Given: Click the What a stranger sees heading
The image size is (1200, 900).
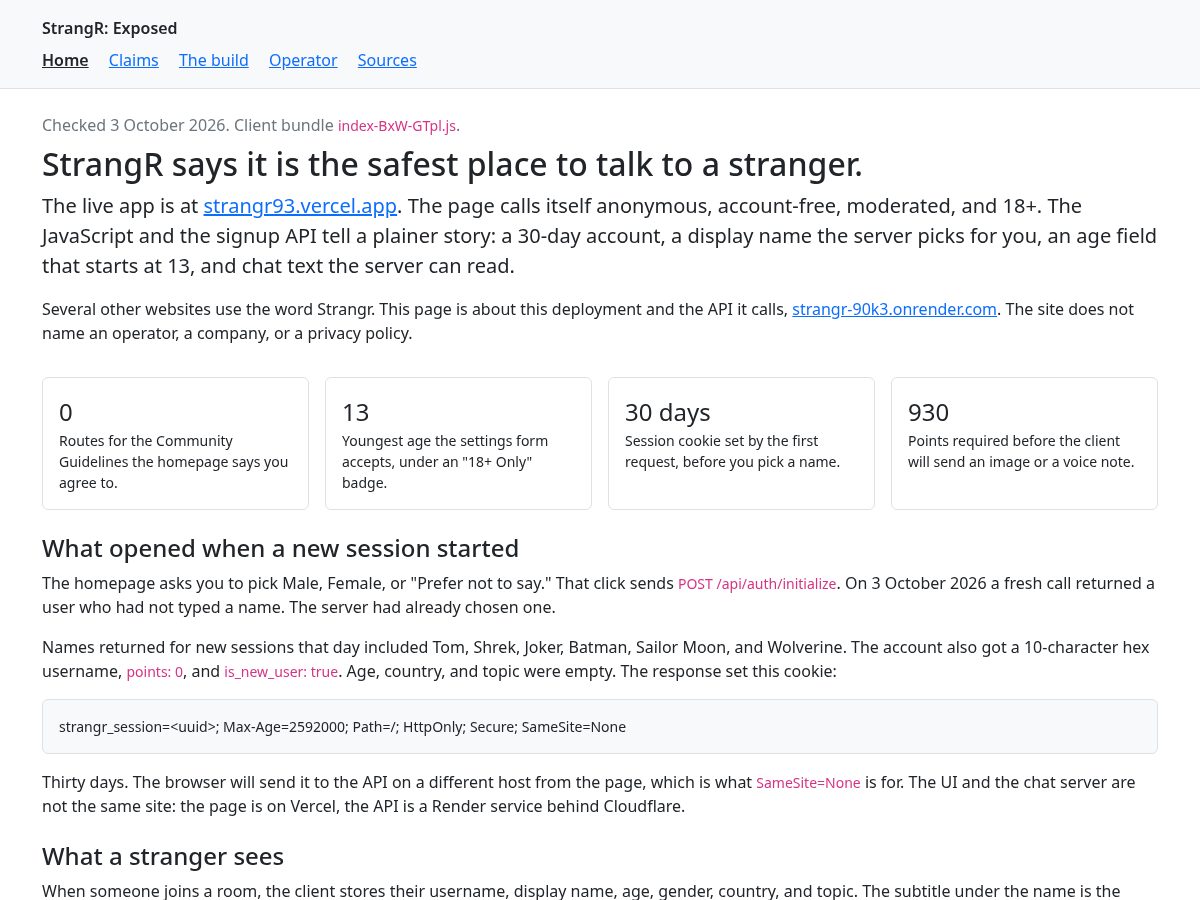Looking at the screenshot, I should click(x=163, y=857).
